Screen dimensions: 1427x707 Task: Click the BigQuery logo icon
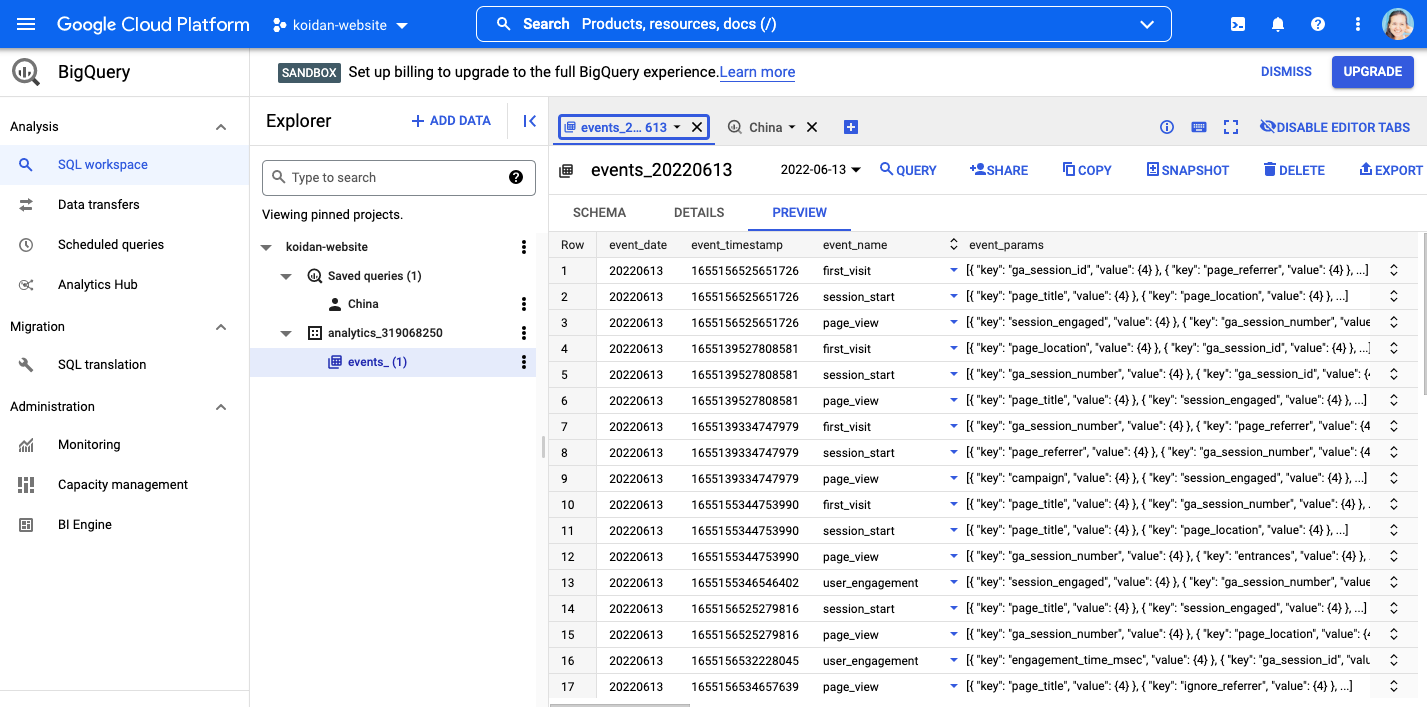[26, 72]
